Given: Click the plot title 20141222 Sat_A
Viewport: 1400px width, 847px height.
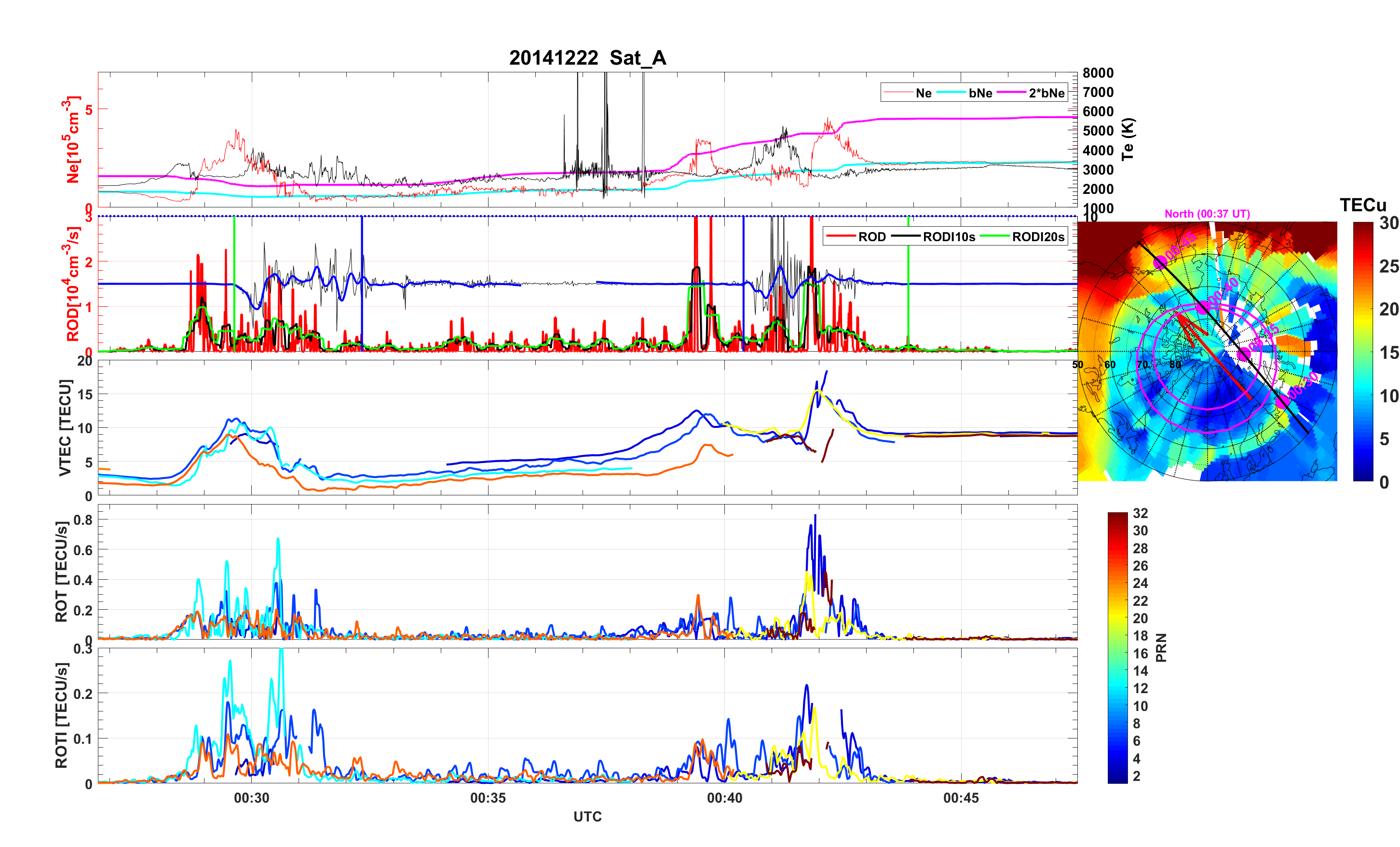Looking at the screenshot, I should (587, 57).
